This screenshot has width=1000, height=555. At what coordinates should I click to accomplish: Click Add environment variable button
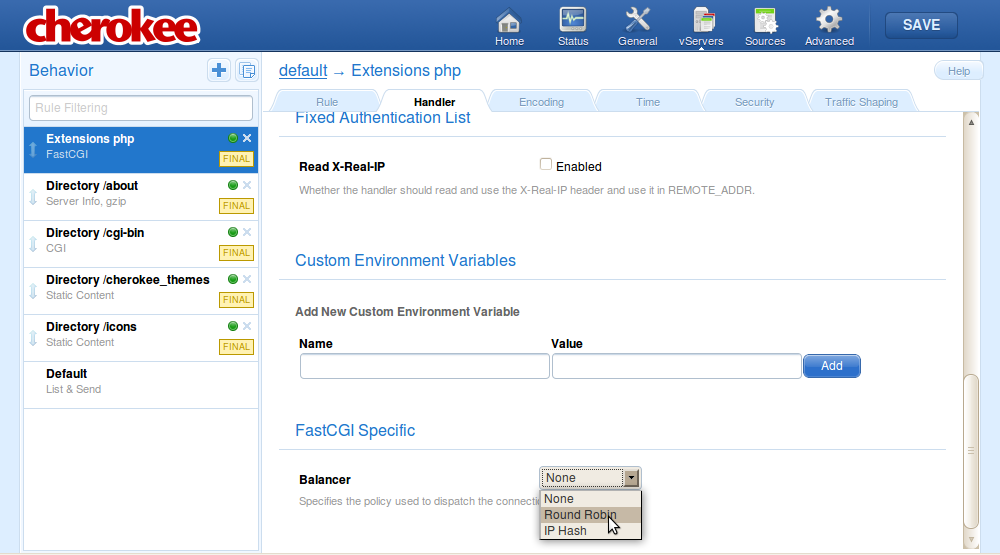tap(832, 366)
